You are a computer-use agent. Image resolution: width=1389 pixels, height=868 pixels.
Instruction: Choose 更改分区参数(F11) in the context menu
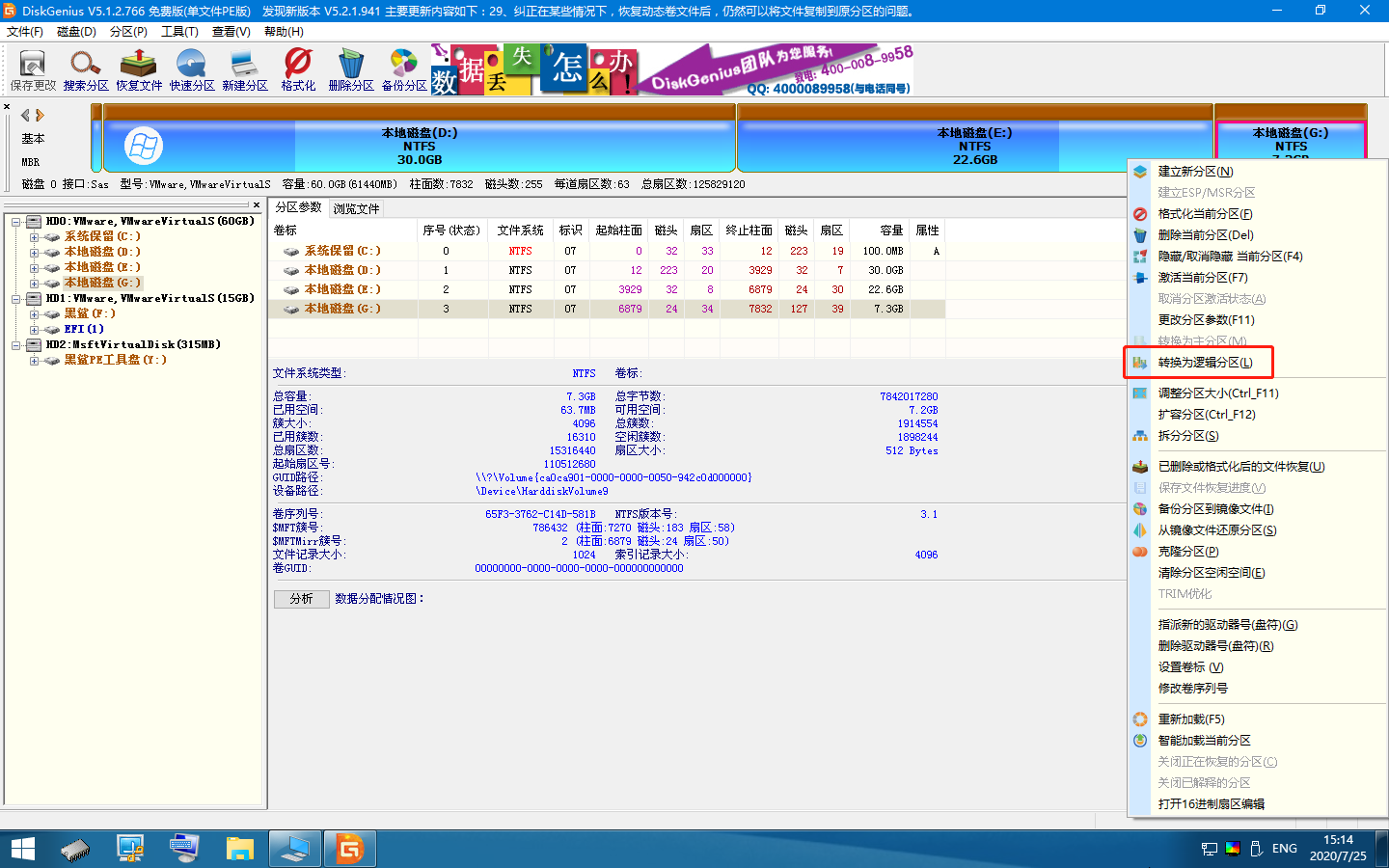[x=1257, y=320]
